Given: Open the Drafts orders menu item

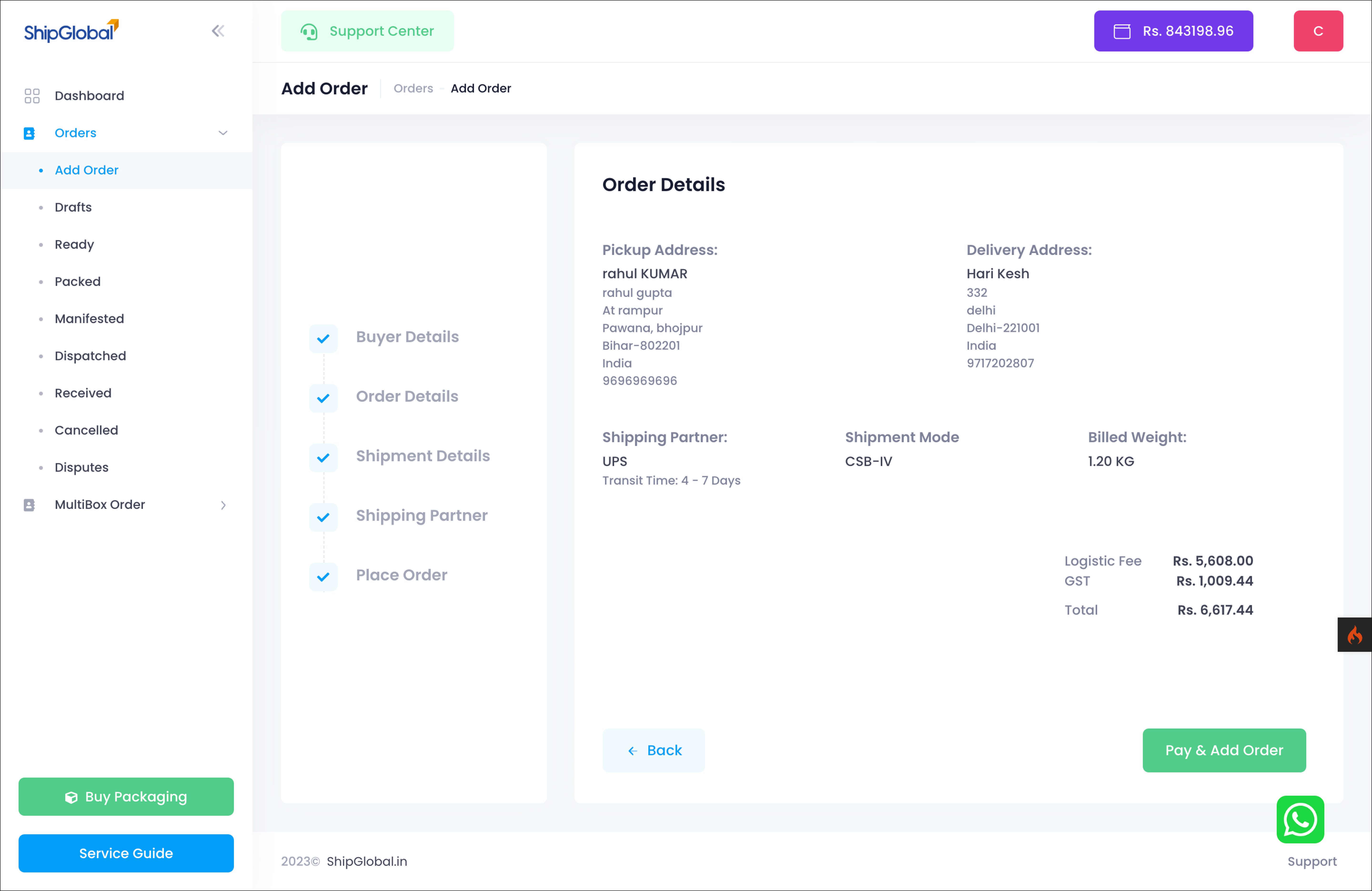Looking at the screenshot, I should point(73,207).
